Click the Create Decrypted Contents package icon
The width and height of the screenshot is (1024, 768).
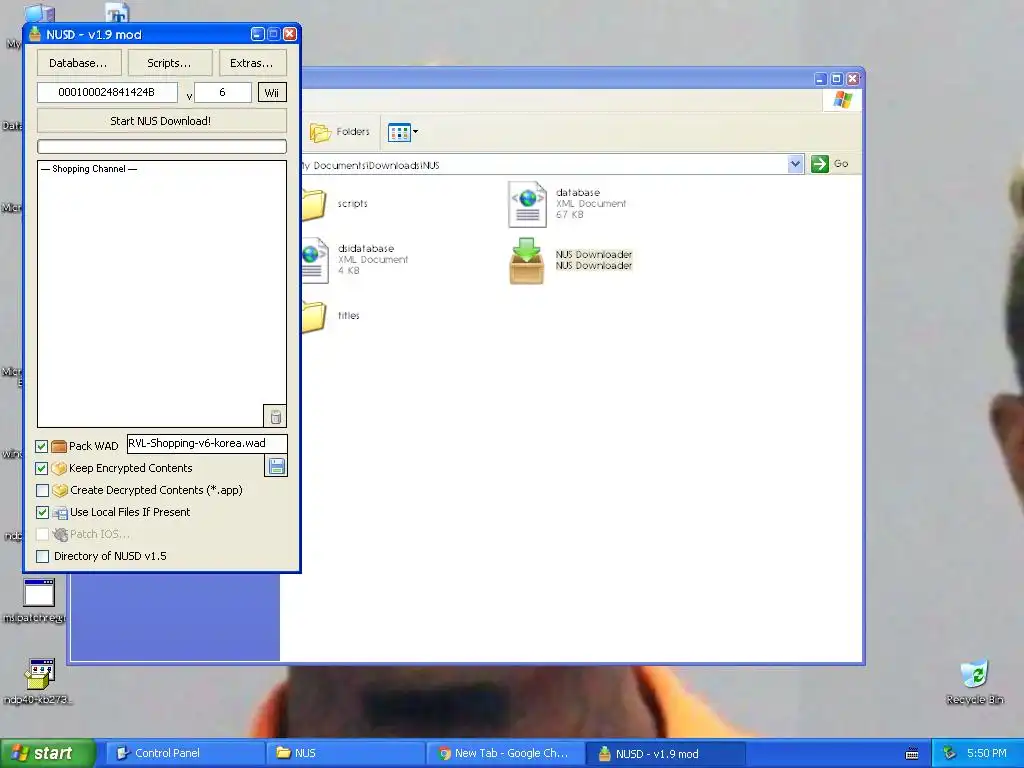60,490
